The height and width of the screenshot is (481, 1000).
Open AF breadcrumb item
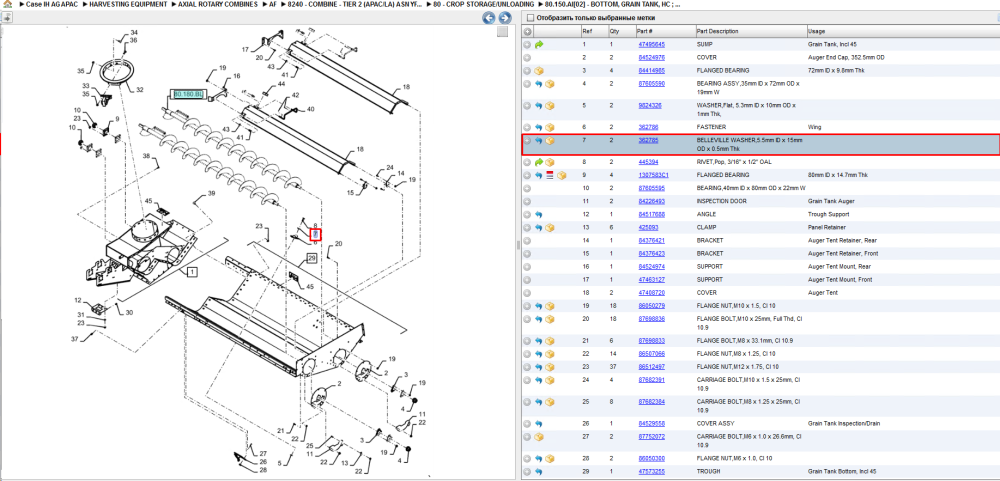[x=273, y=4]
